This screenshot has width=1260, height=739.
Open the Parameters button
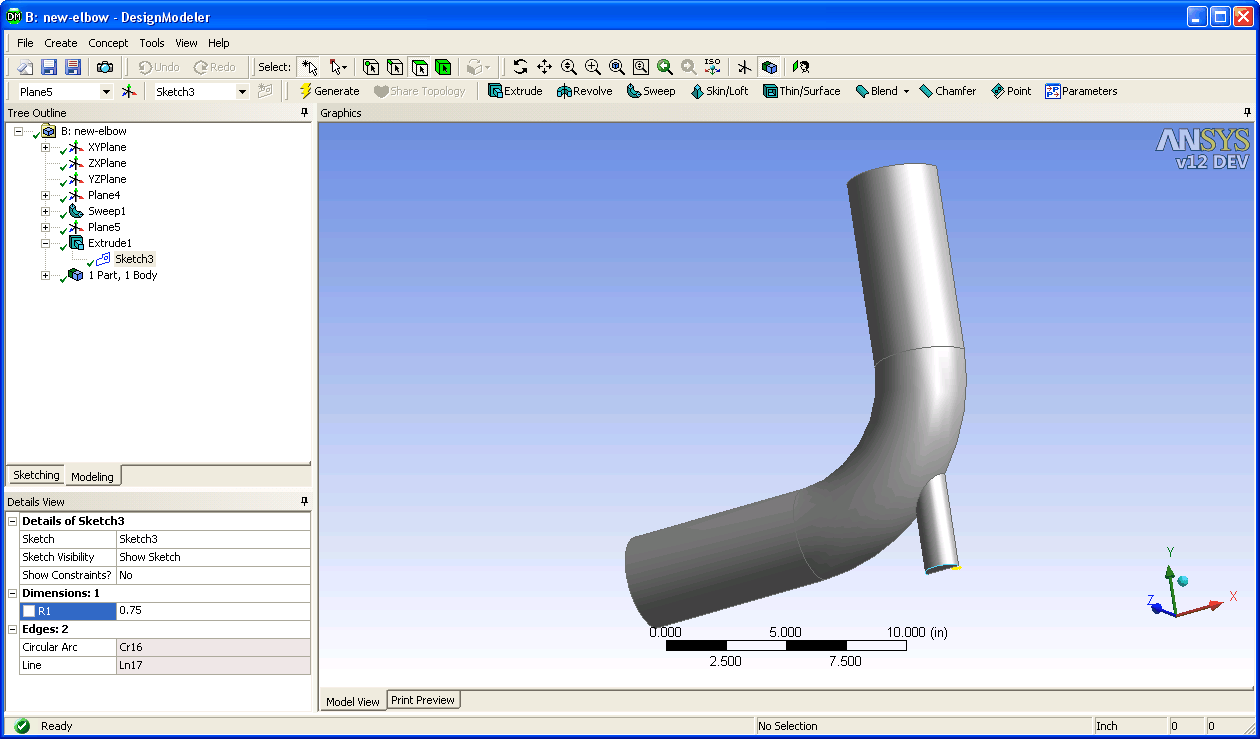click(x=1081, y=91)
